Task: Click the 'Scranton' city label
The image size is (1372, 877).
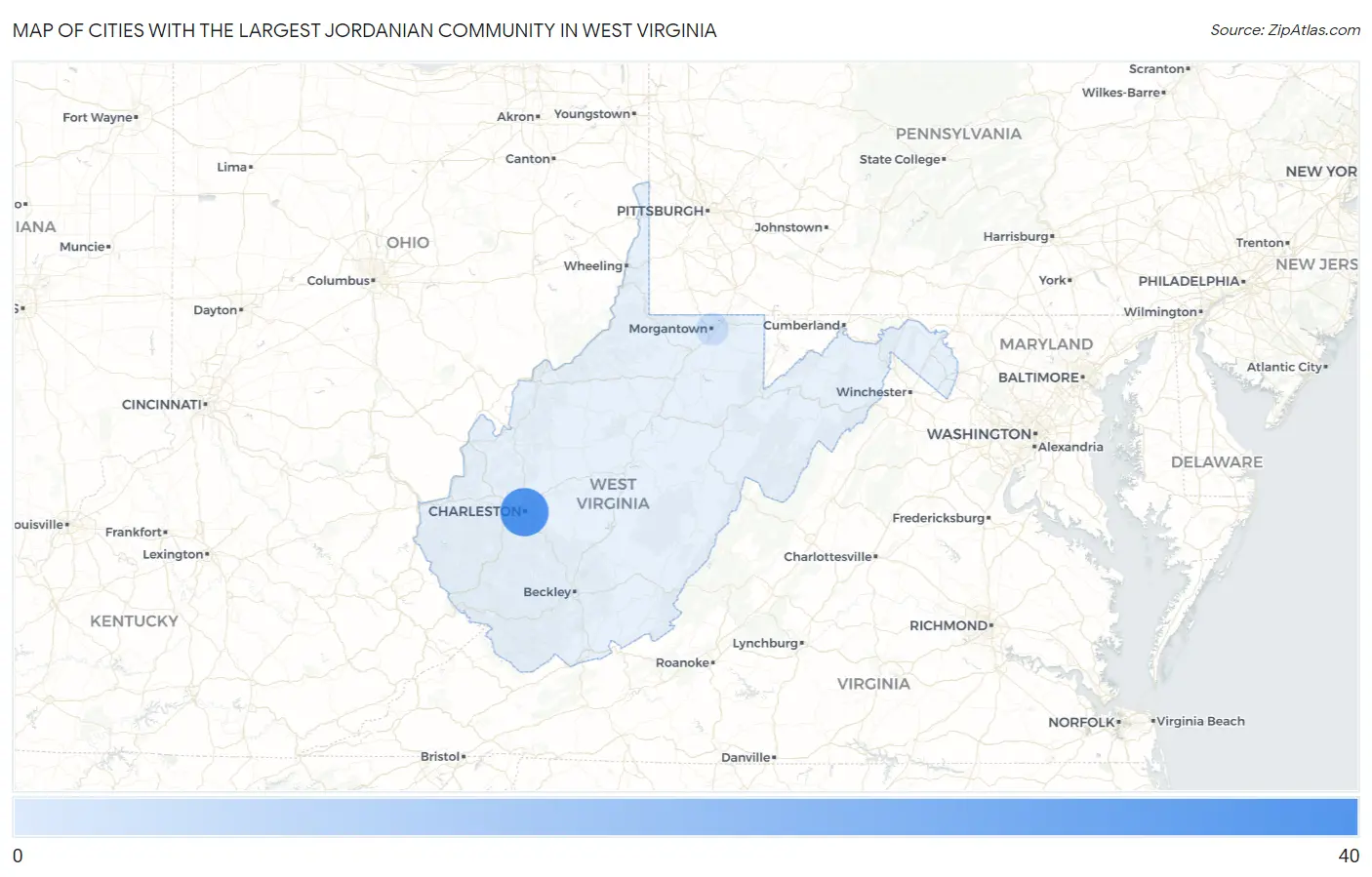Action: pyautogui.click(x=1156, y=69)
